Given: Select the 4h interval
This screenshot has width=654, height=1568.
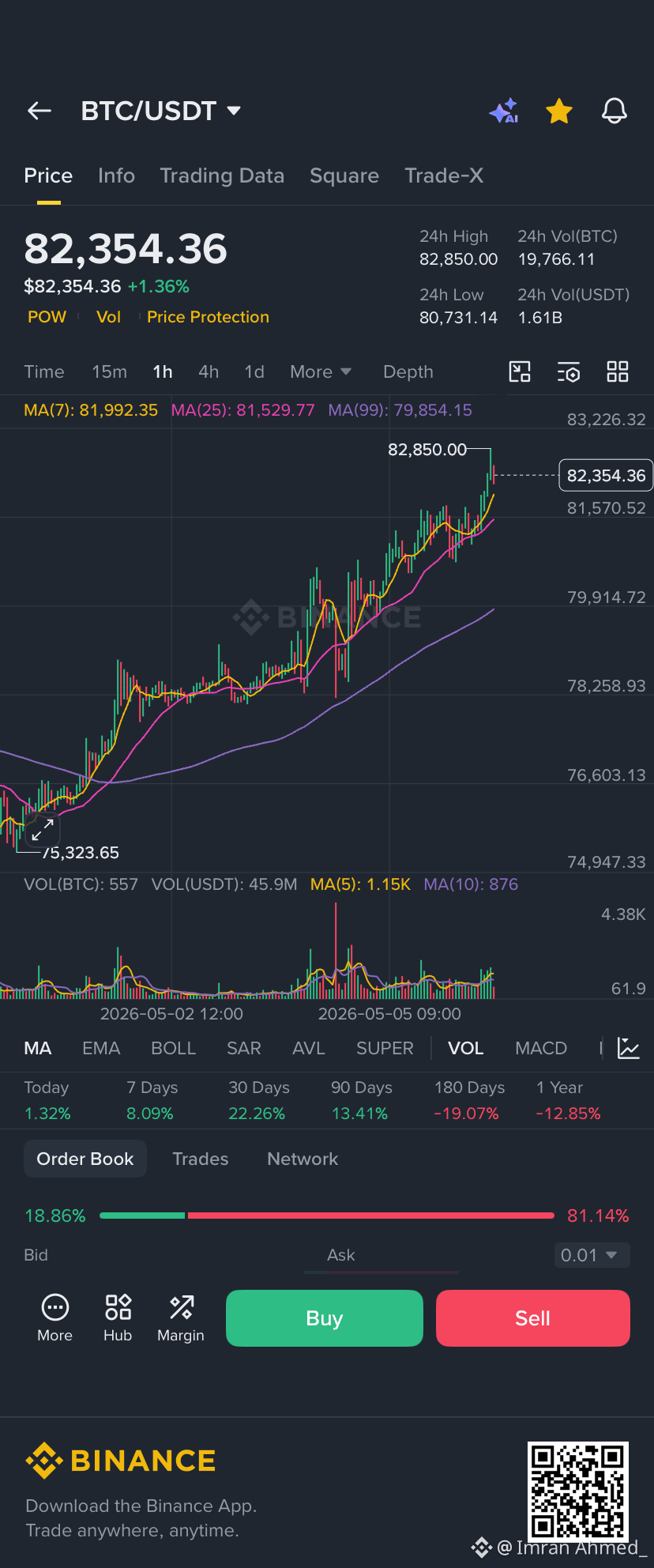Looking at the screenshot, I should point(209,371).
